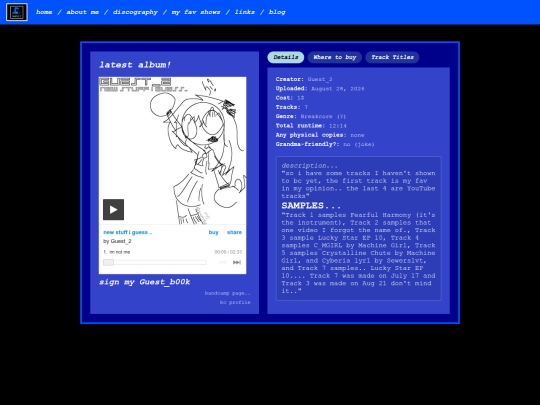Play the album in the embedded player

pos(113,209)
